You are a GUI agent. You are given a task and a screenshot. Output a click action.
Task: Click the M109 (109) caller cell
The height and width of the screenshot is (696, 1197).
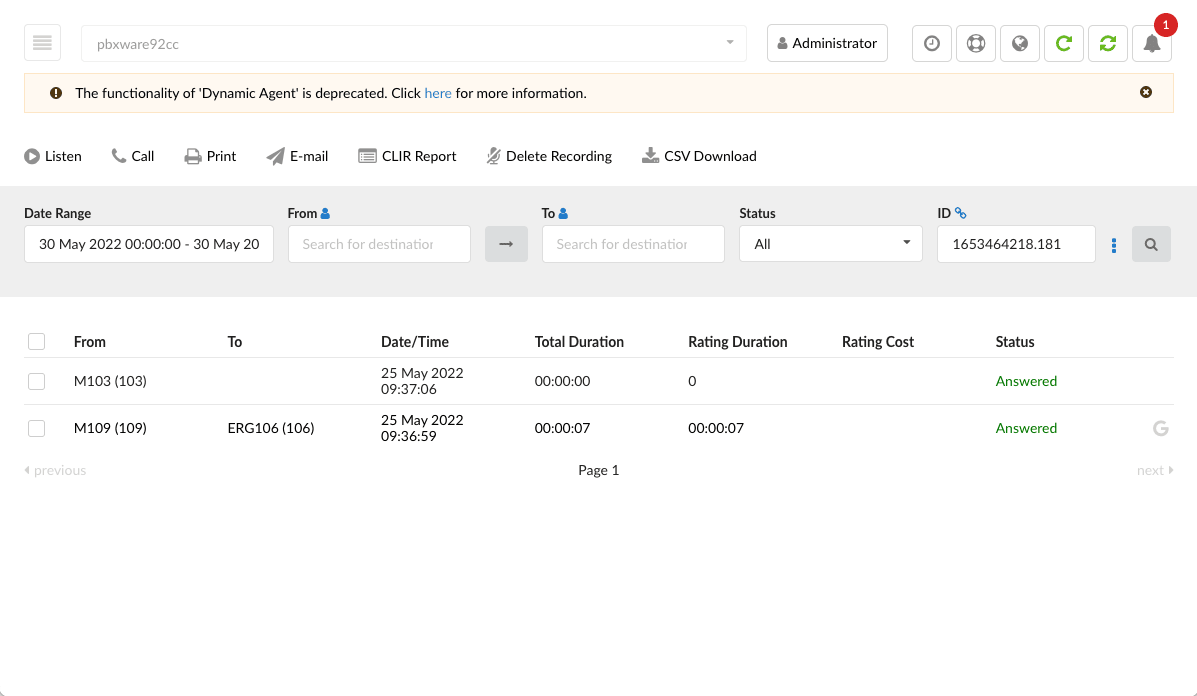(110, 428)
